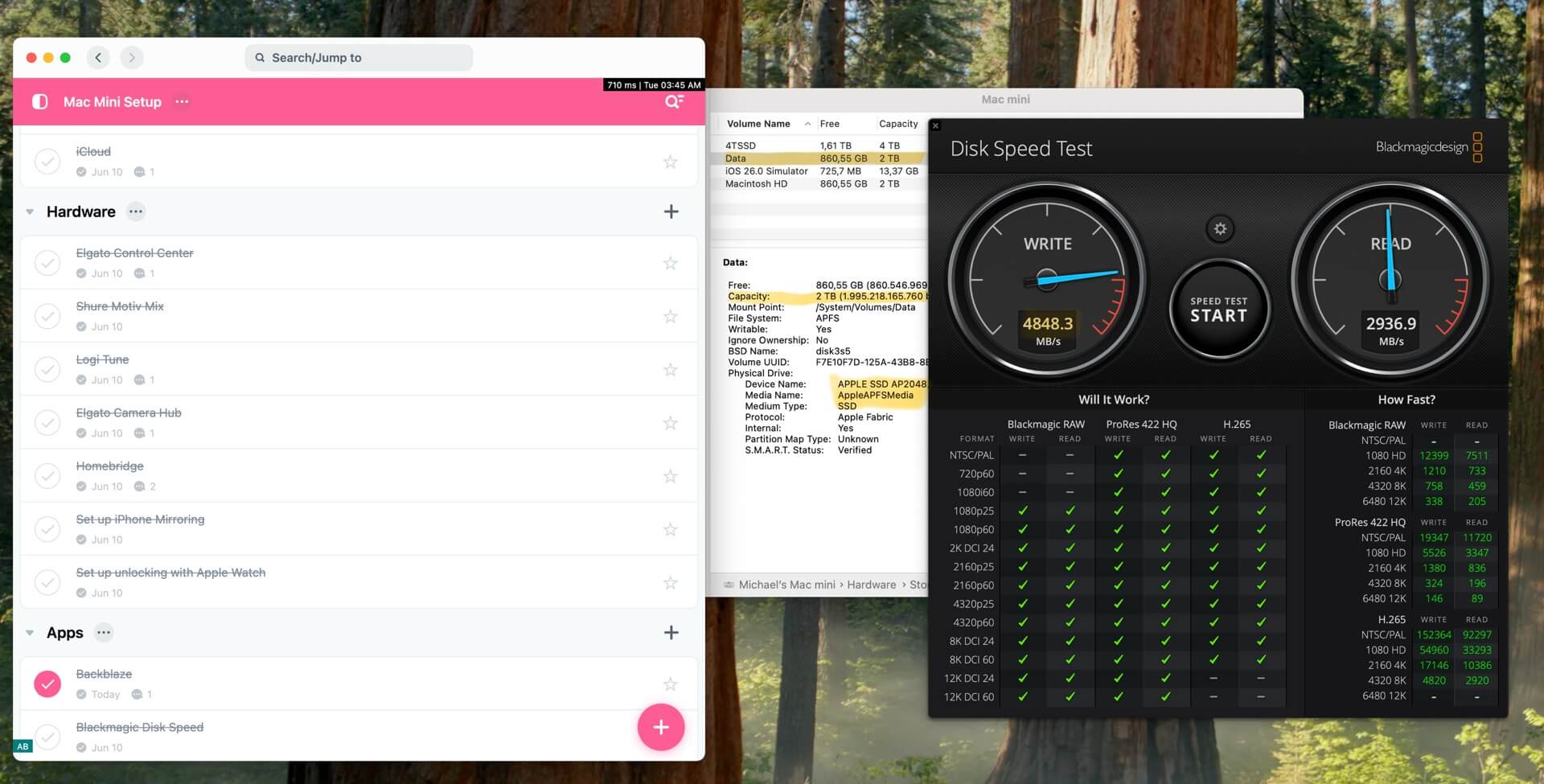This screenshot has height=784, width=1544.
Task: Collapse the Apps section
Action: click(30, 633)
